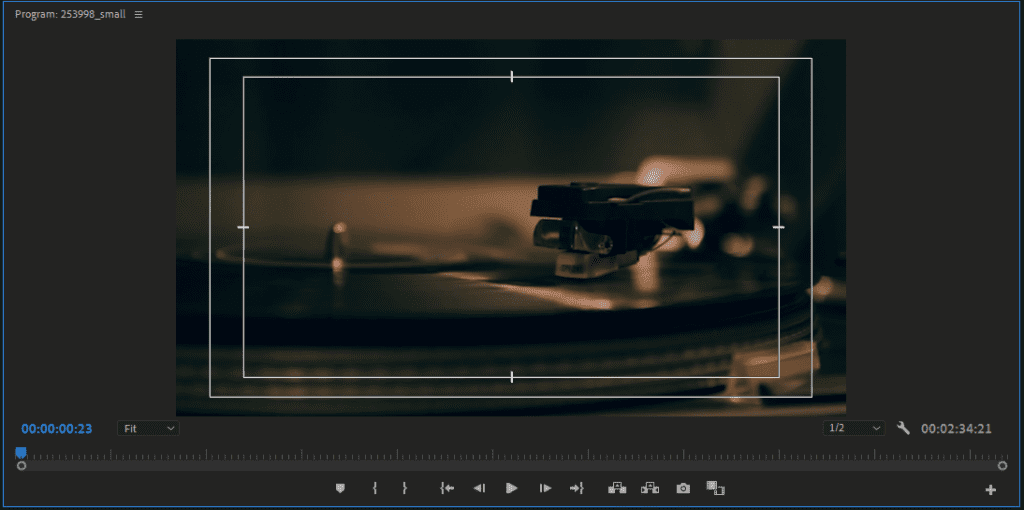Click the zoom scroll bar's left end handle
Screen dimensions: 1024x510
point(22,466)
